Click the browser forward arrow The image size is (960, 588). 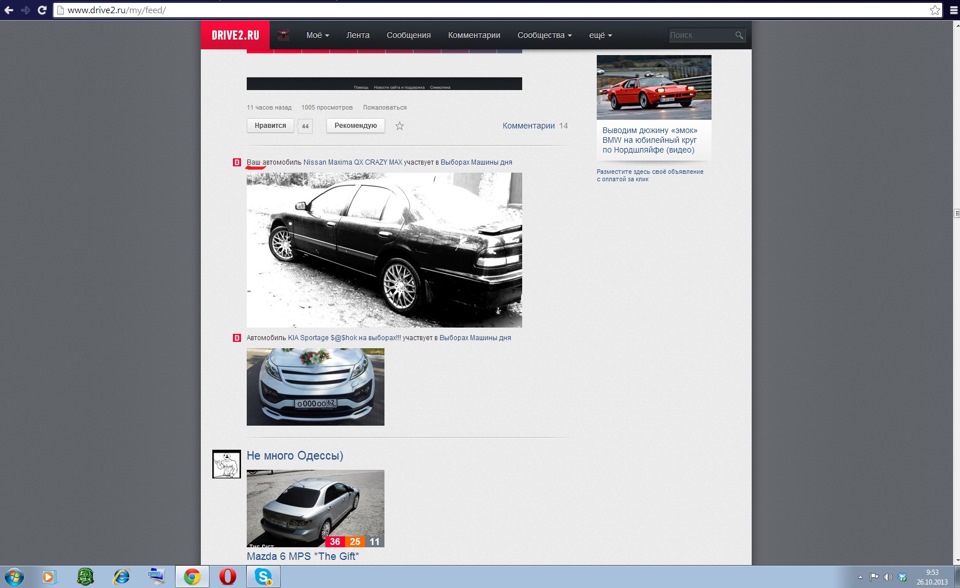point(25,10)
